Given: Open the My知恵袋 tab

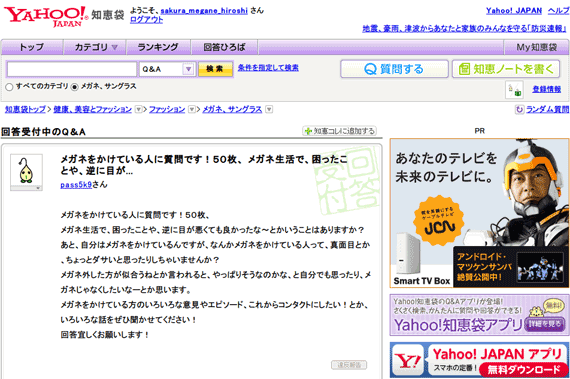Looking at the screenshot, I should (x=536, y=47).
